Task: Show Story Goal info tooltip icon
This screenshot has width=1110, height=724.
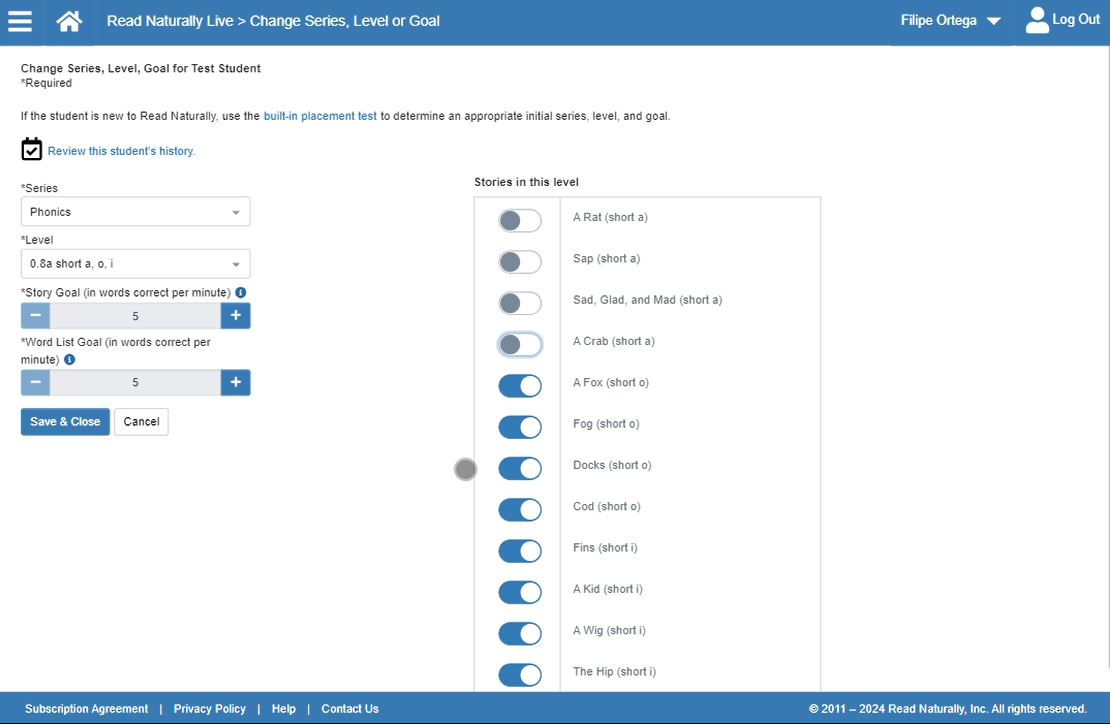Action: (241, 293)
